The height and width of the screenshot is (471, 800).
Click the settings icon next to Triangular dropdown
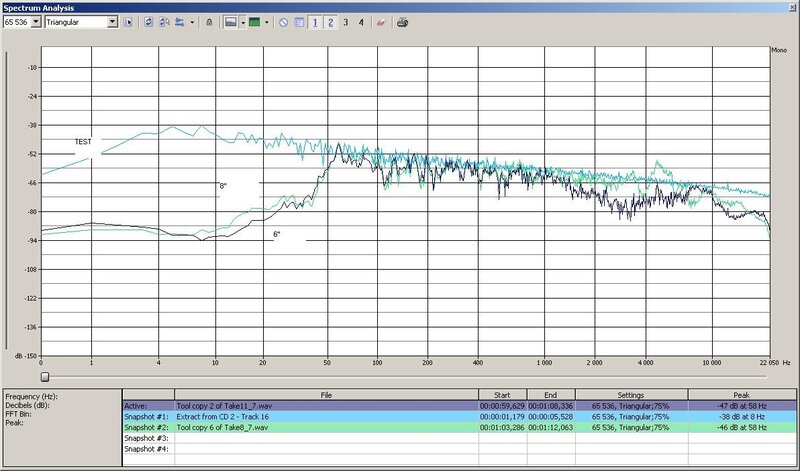129,21
